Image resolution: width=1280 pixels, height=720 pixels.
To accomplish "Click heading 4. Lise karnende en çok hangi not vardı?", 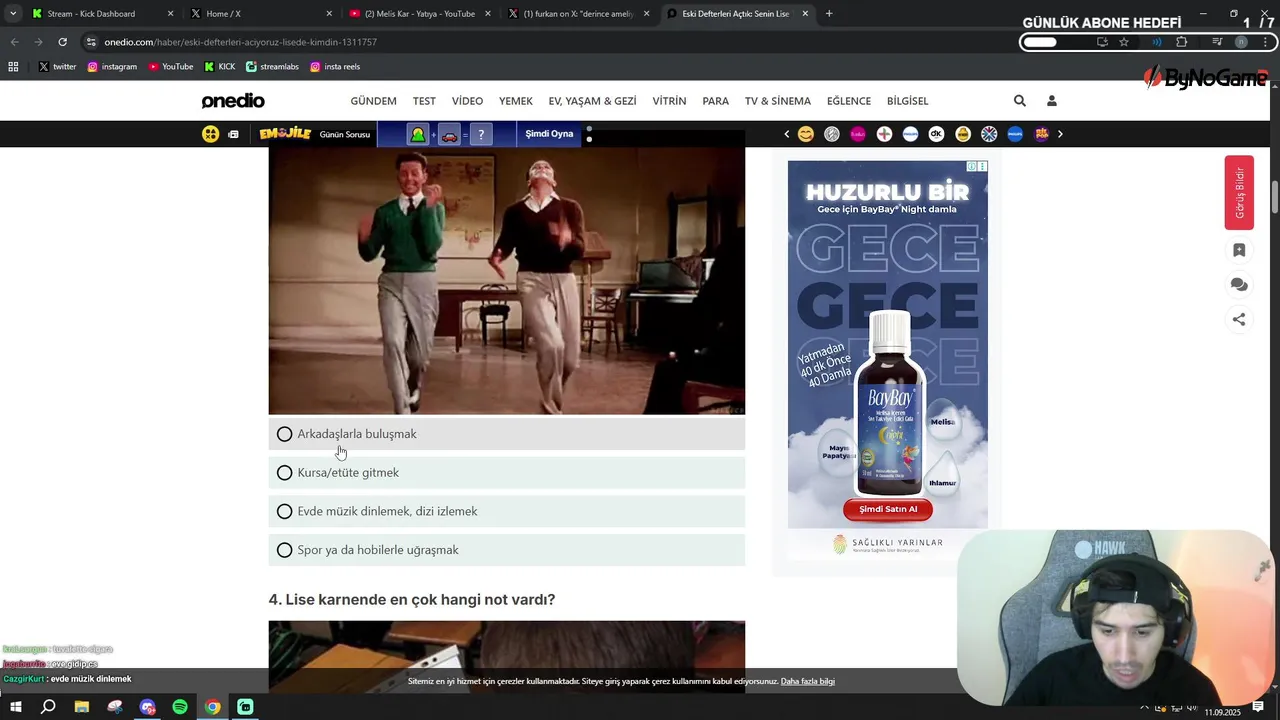I will [x=412, y=600].
